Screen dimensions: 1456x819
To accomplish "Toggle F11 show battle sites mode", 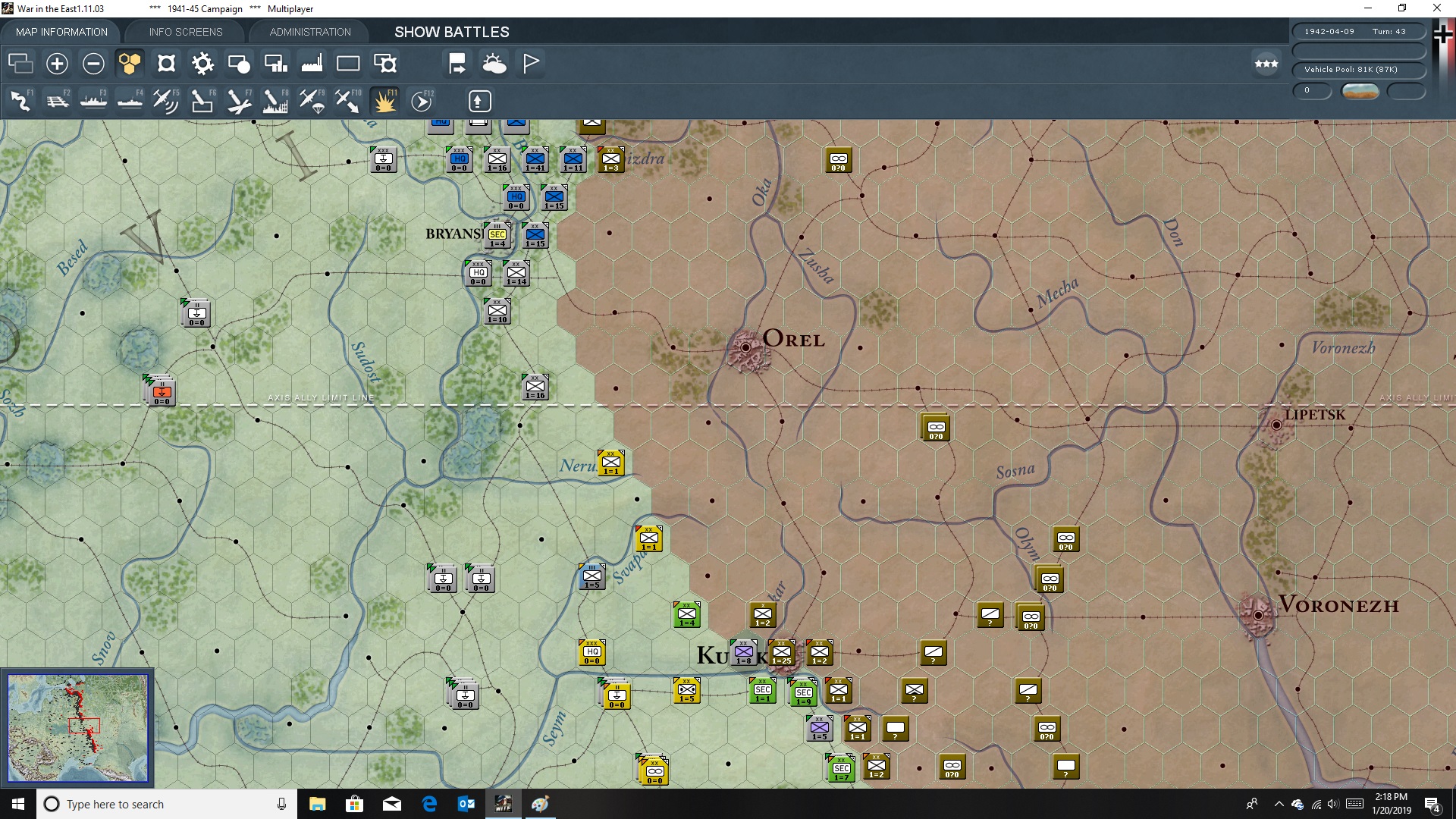I will tap(385, 101).
